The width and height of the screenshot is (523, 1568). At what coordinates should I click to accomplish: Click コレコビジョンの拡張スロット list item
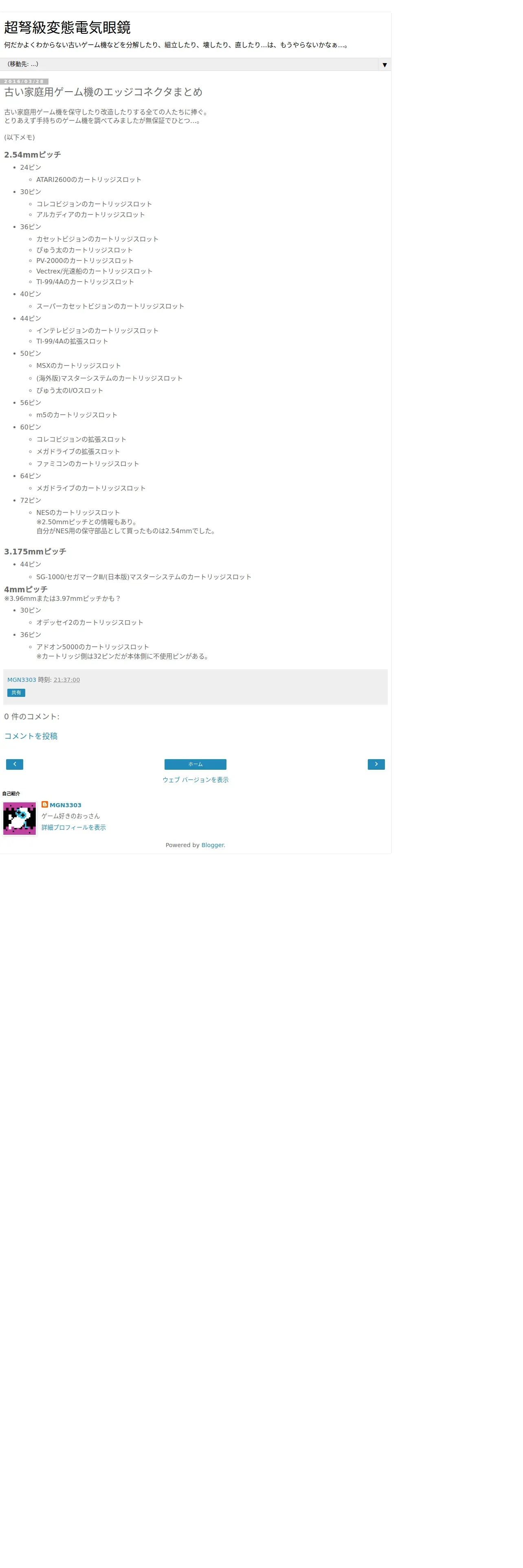tap(81, 440)
